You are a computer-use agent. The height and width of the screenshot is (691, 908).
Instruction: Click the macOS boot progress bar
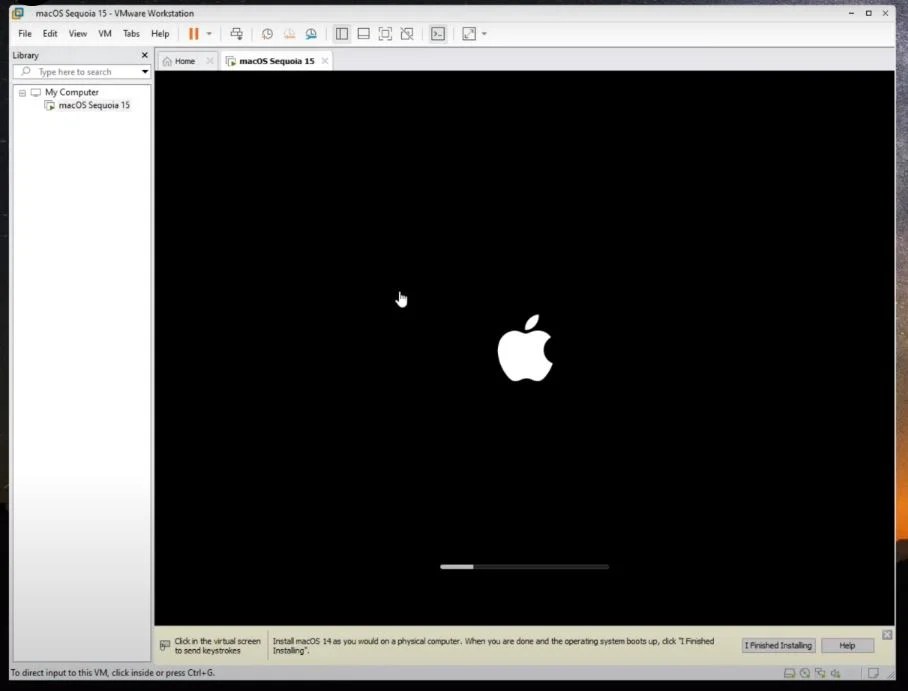pos(525,566)
